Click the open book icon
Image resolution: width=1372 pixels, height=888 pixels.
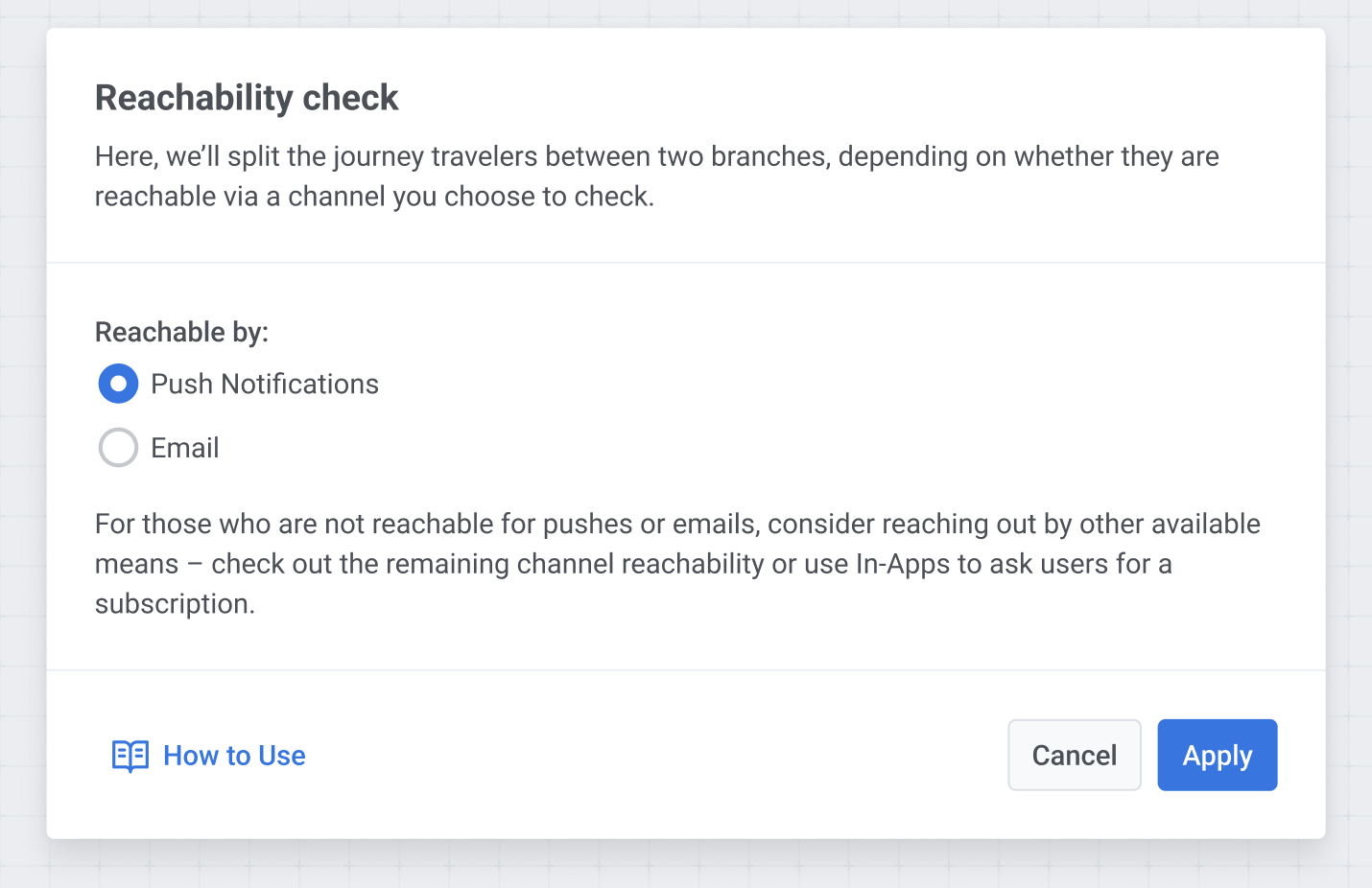pyautogui.click(x=130, y=756)
